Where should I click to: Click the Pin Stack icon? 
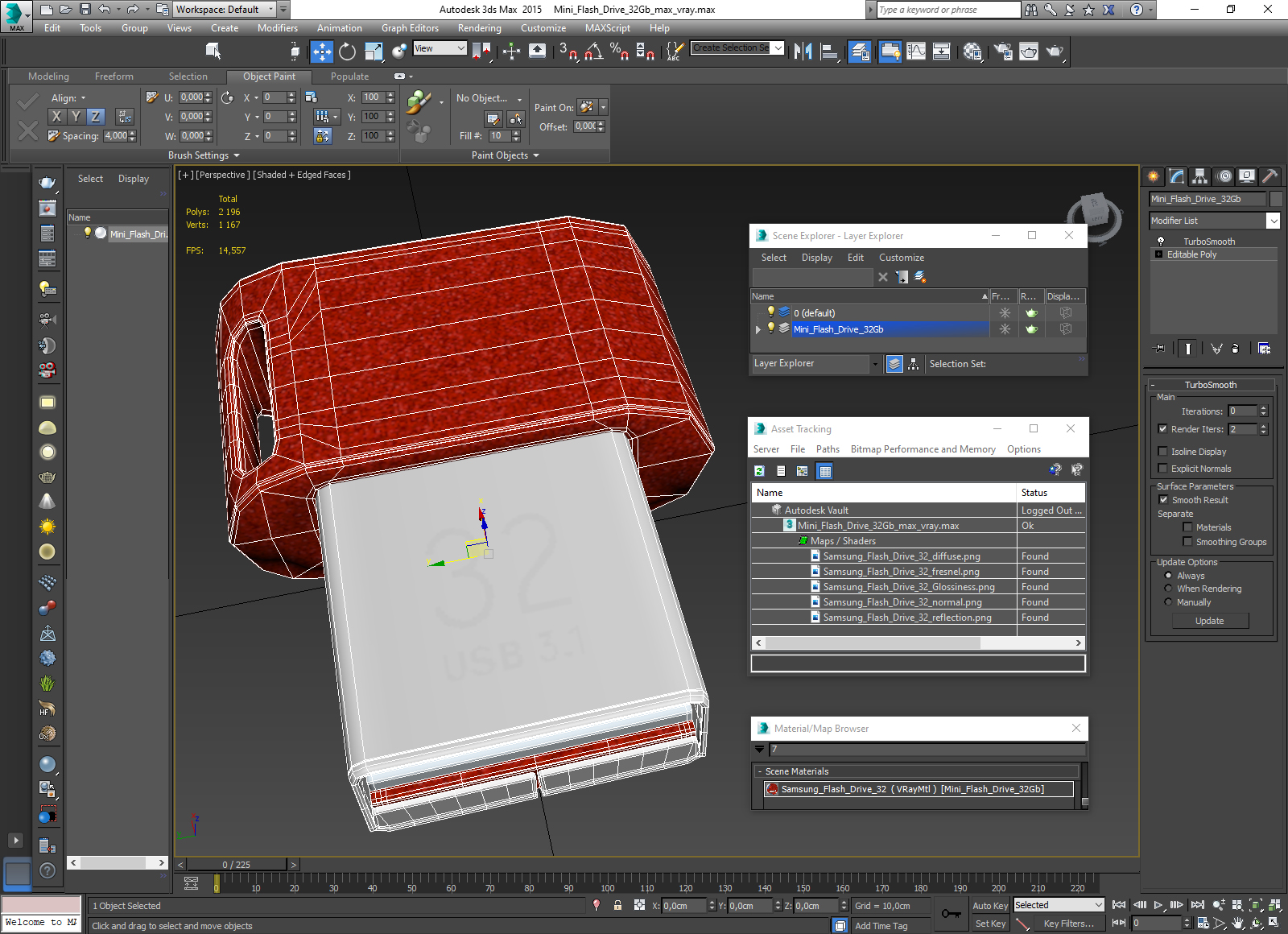point(1159,349)
